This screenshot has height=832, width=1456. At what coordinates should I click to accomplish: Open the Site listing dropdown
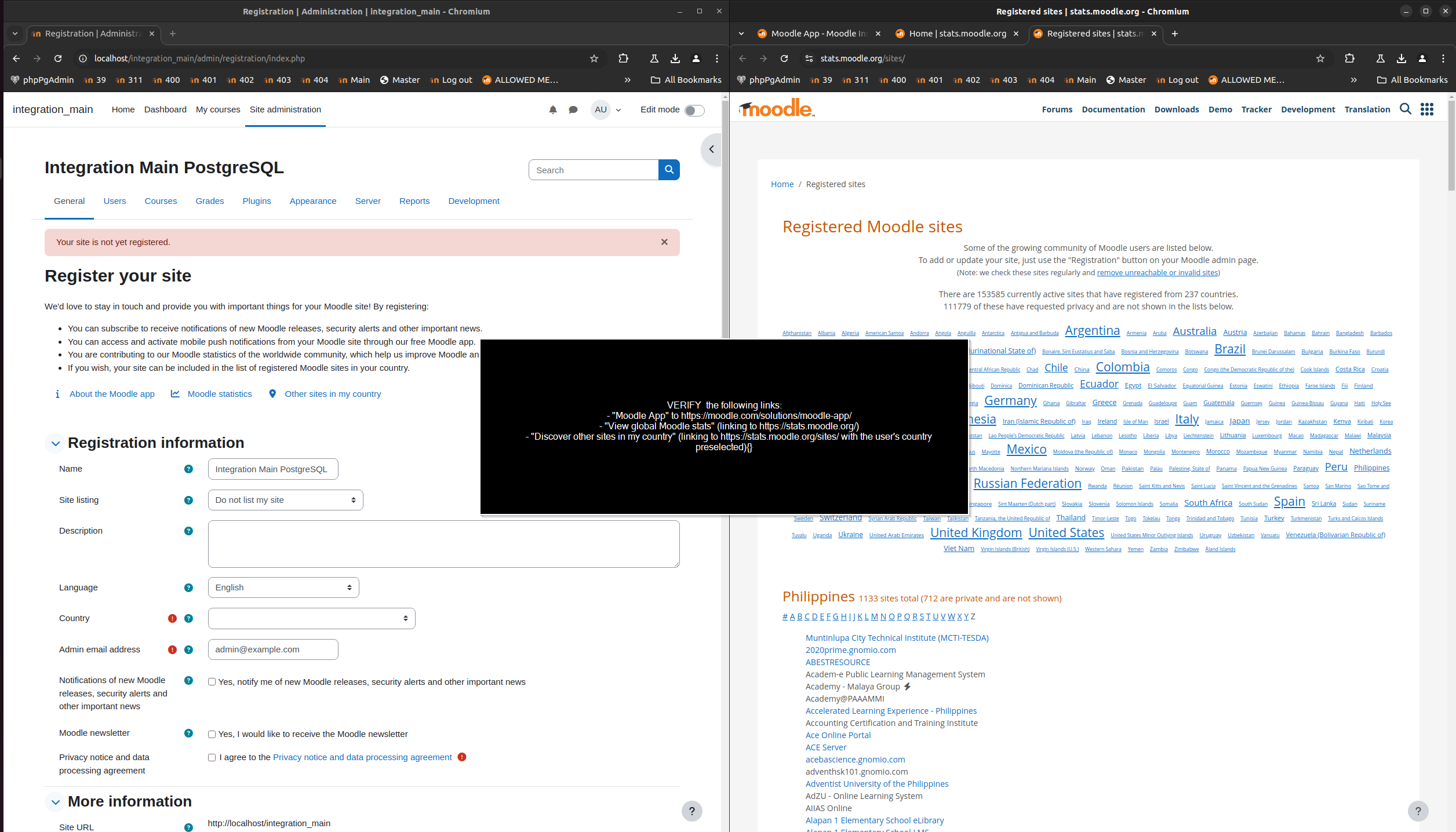coord(285,500)
